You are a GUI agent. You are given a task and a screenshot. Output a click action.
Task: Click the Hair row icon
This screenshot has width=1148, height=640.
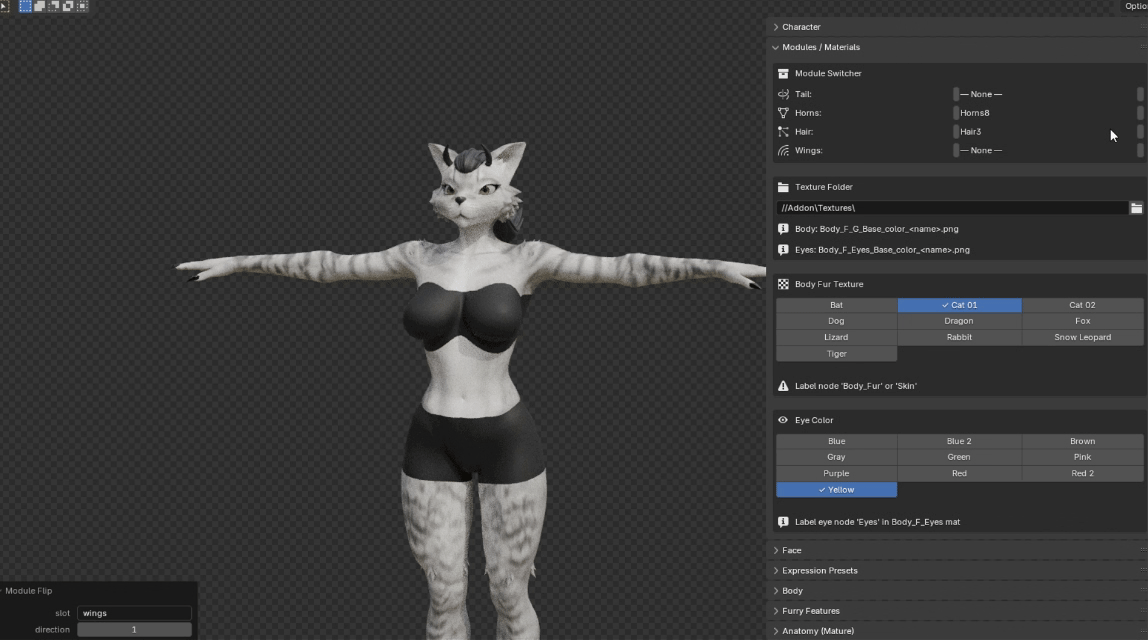(783, 132)
